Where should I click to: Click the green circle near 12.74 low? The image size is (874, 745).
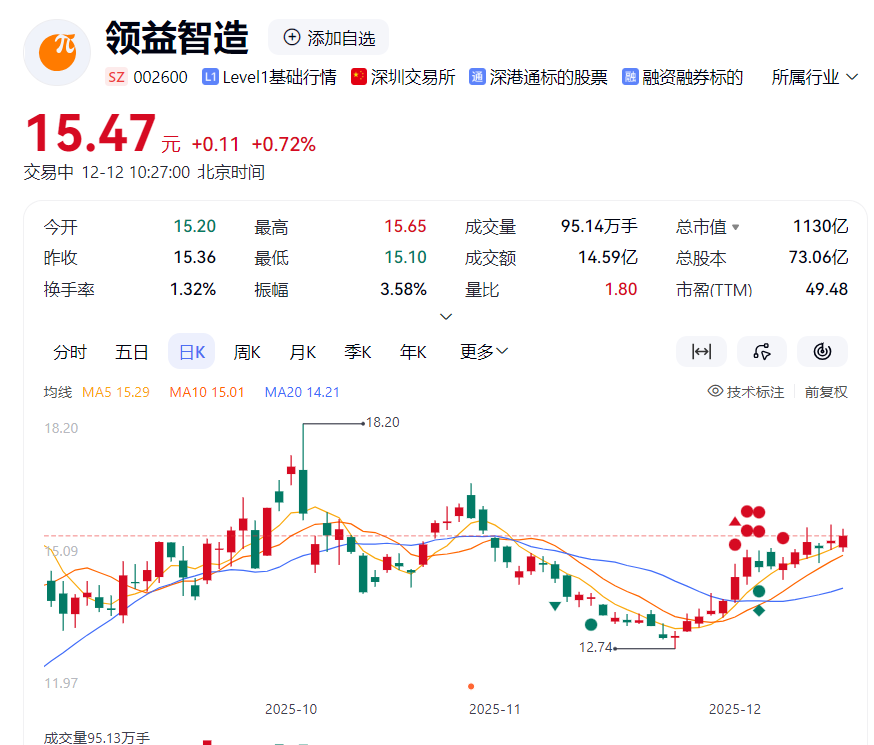(x=591, y=625)
